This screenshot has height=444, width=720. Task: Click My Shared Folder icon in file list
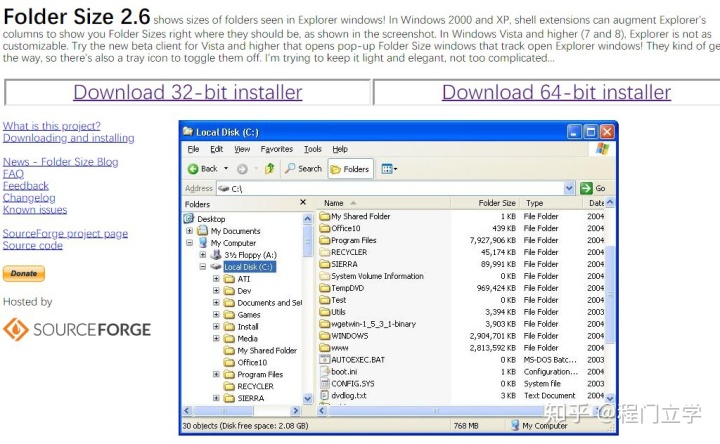[x=325, y=216]
